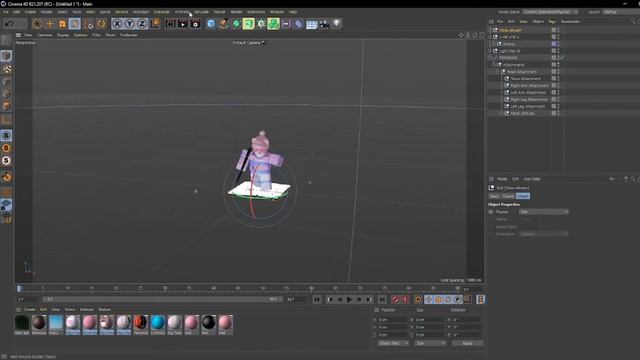Switch to Model mode in left palette
This screenshot has width=640, height=360.
pyautogui.click(x=6, y=56)
